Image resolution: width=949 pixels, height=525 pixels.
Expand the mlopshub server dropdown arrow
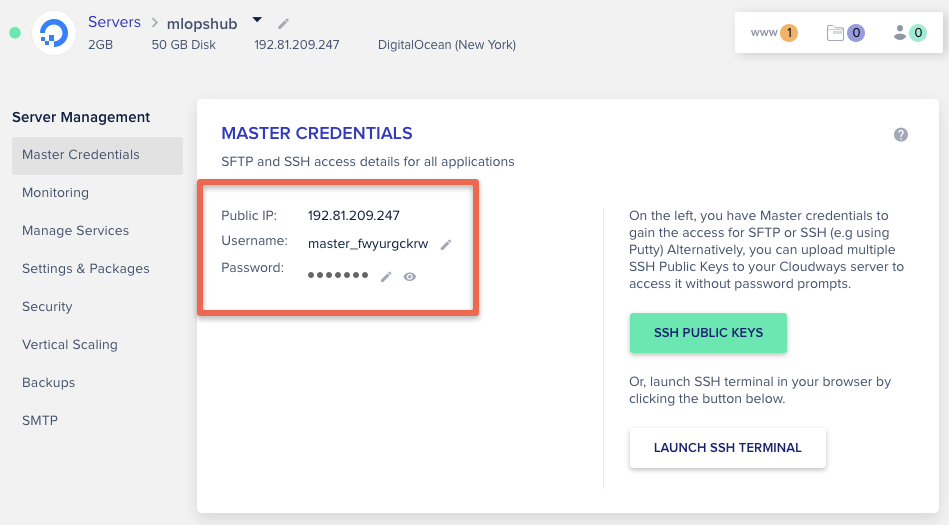coord(257,20)
